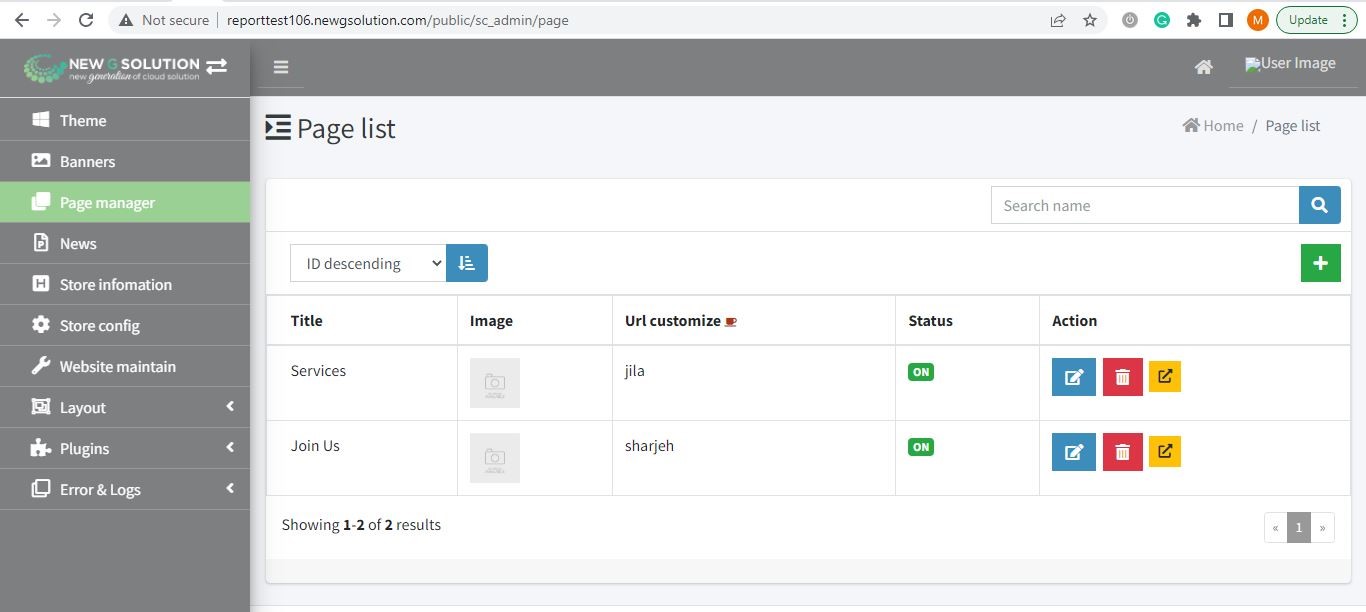Viewport: 1366px width, 612px height.
Task: Open the Chrome three-dot menu
Action: click(x=1344, y=20)
